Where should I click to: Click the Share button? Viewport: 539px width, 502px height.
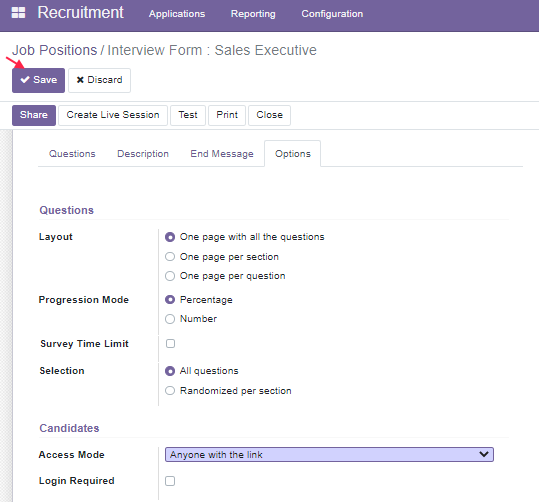34,115
